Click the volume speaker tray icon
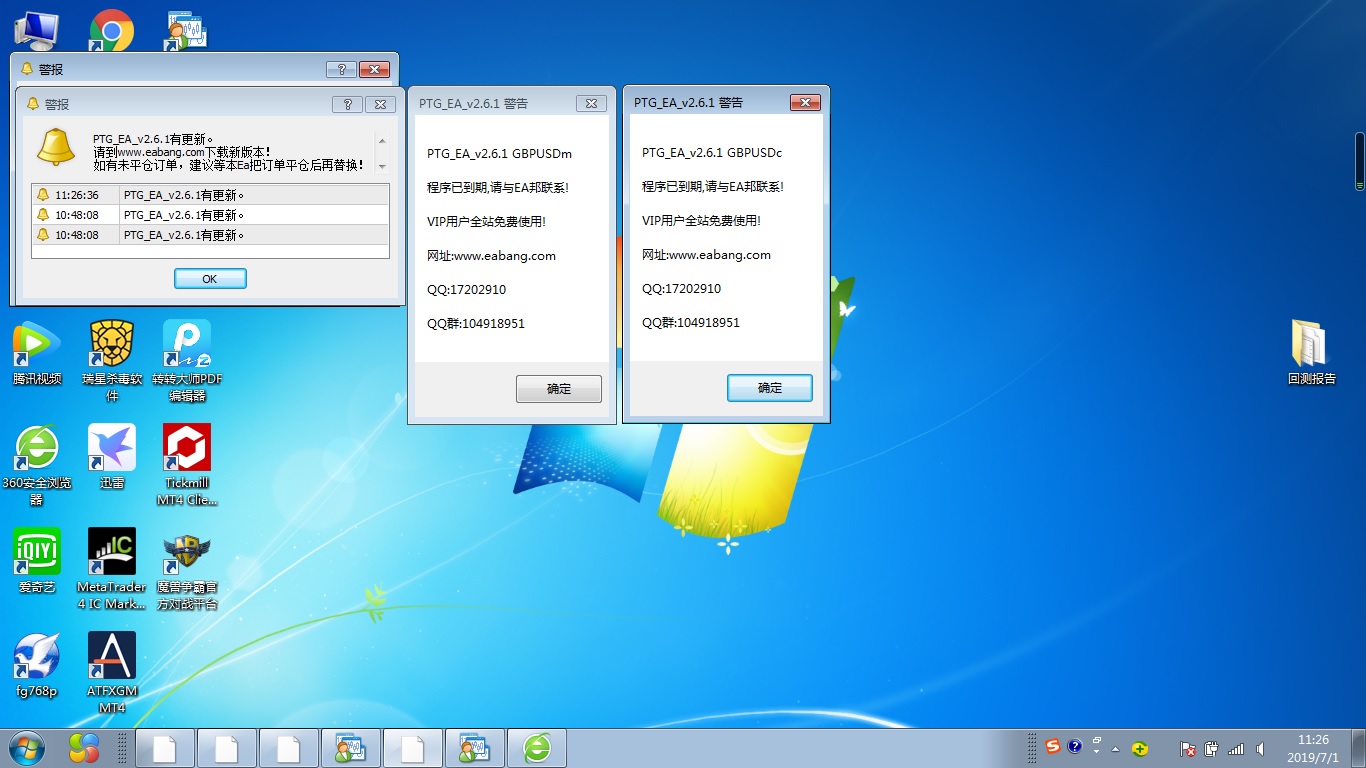The image size is (1366, 768). 1260,748
